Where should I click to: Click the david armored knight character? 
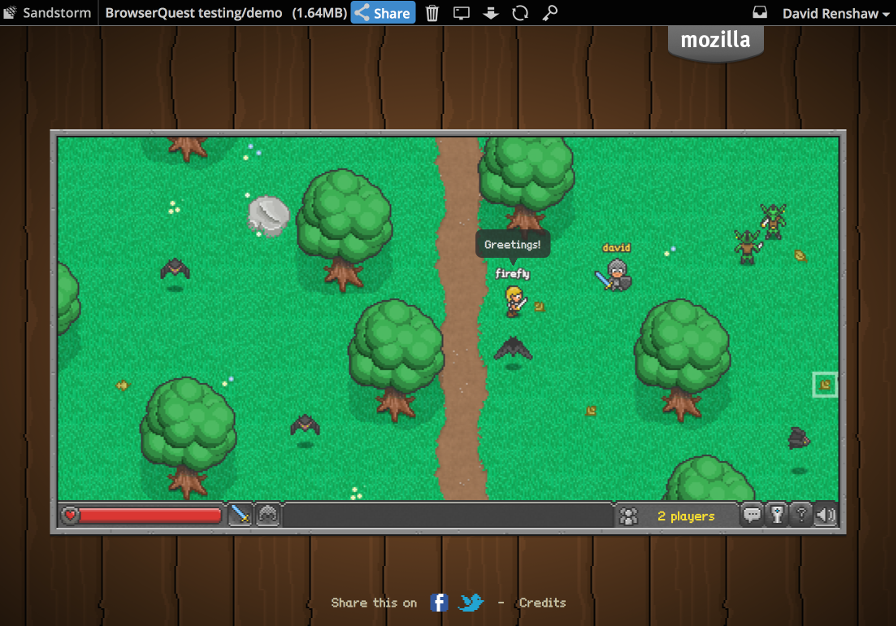click(x=614, y=276)
